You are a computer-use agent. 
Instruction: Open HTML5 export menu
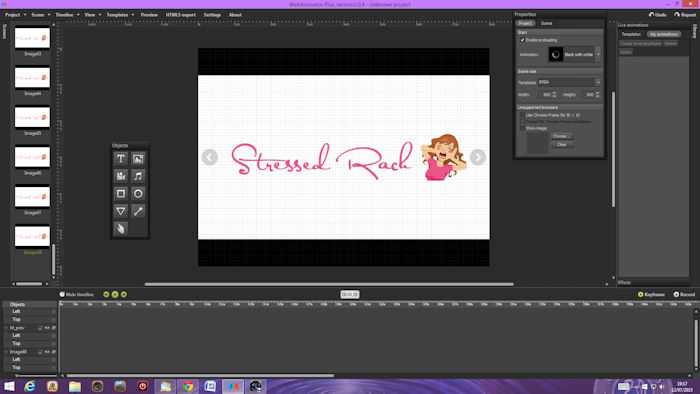point(180,15)
